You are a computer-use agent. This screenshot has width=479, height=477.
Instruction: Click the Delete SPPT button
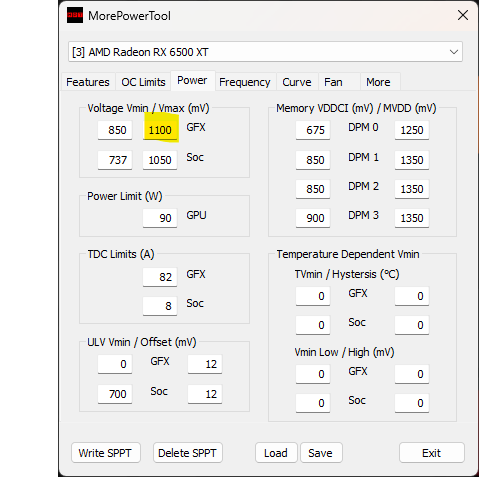click(188, 453)
